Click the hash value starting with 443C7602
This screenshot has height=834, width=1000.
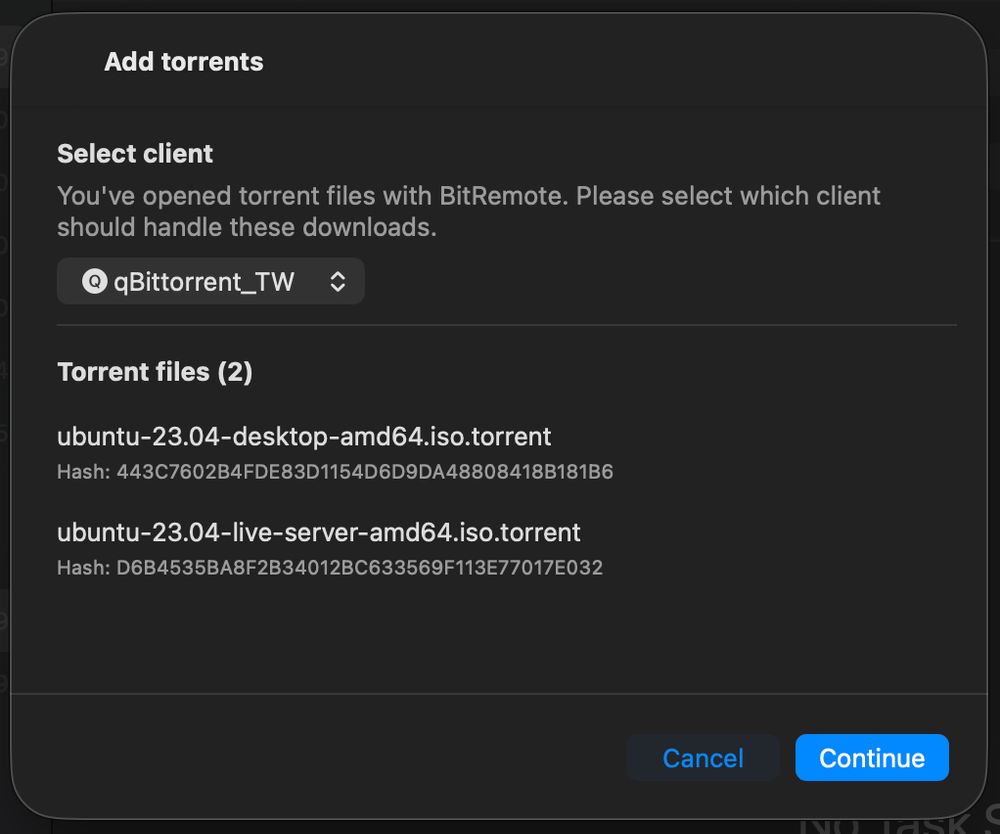point(365,472)
